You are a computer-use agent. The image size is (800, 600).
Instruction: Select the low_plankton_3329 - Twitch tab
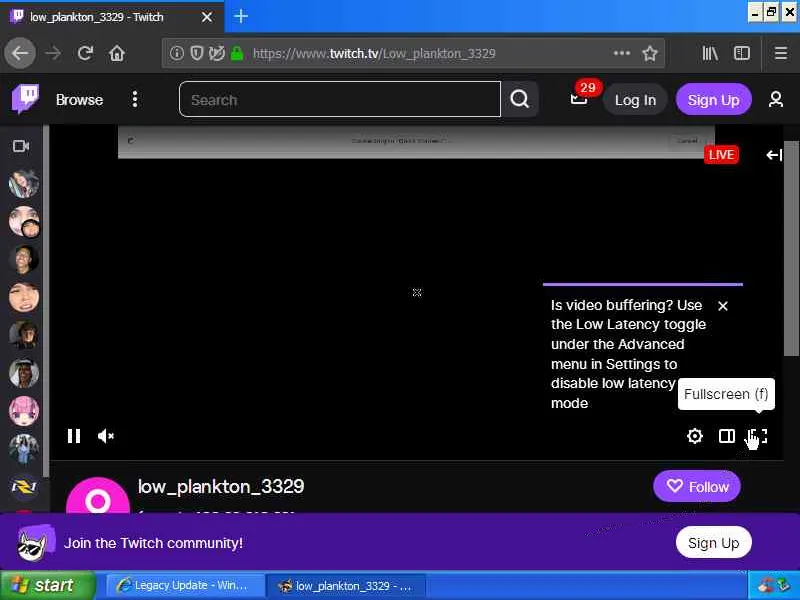tap(112, 17)
